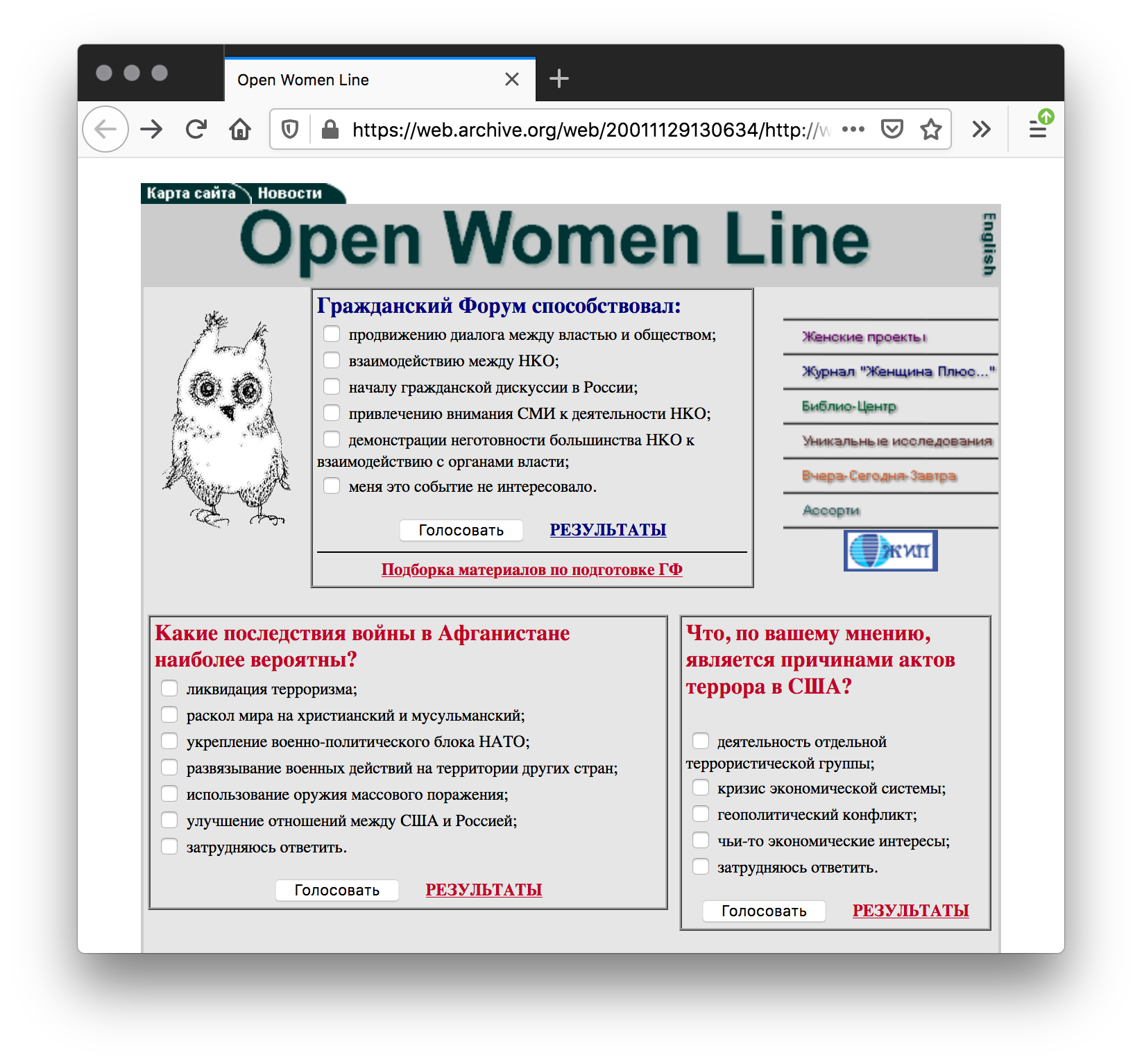Bookmark this page with the star icon
Viewport: 1142px width, 1064px height.
tap(931, 129)
